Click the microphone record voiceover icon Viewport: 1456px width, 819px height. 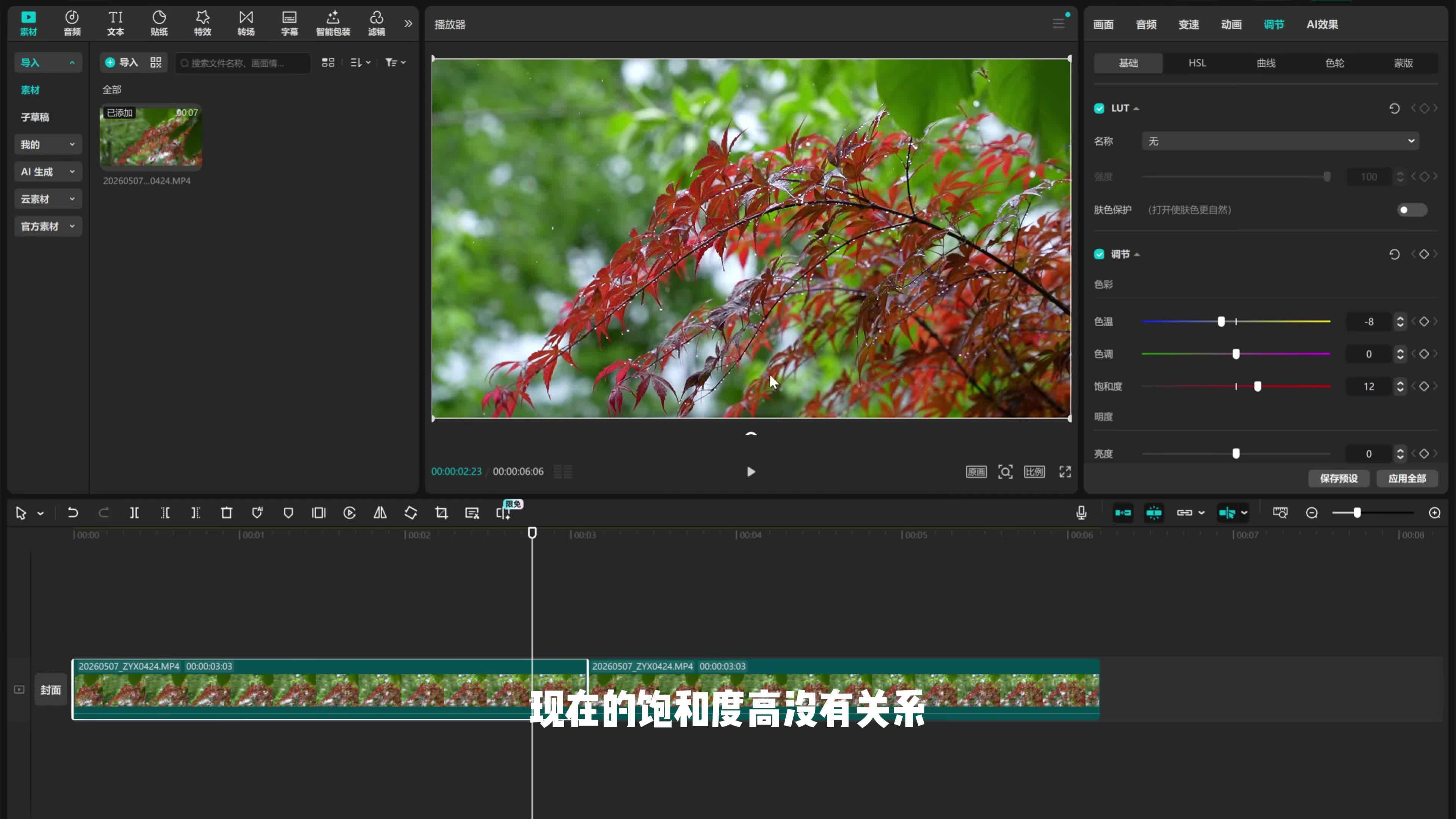1081,513
